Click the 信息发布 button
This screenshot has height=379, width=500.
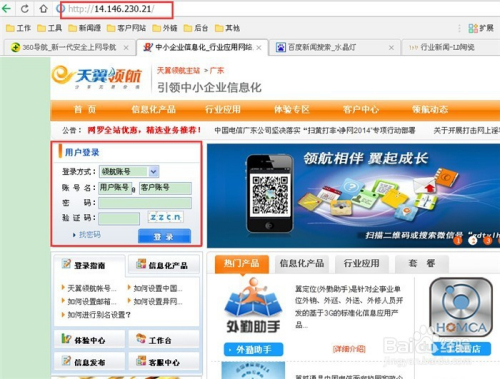[x=89, y=362]
